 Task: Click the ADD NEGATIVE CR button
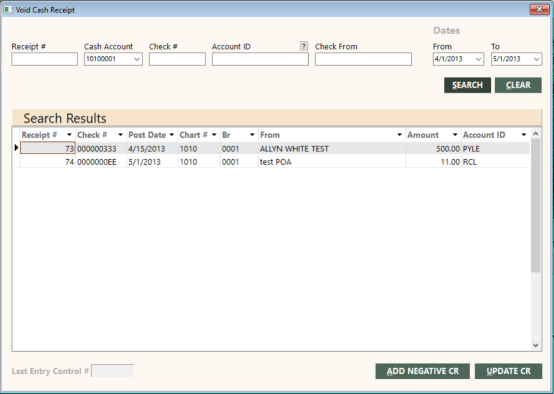click(423, 371)
